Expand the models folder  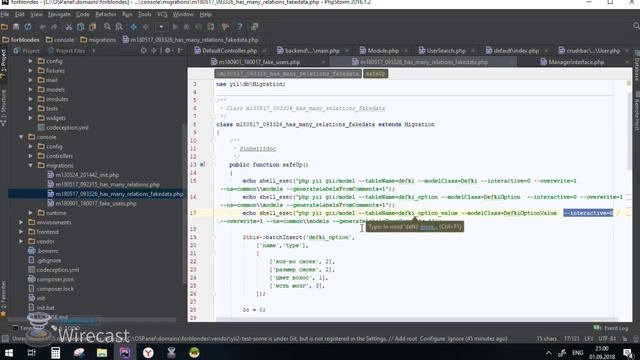coord(31,89)
